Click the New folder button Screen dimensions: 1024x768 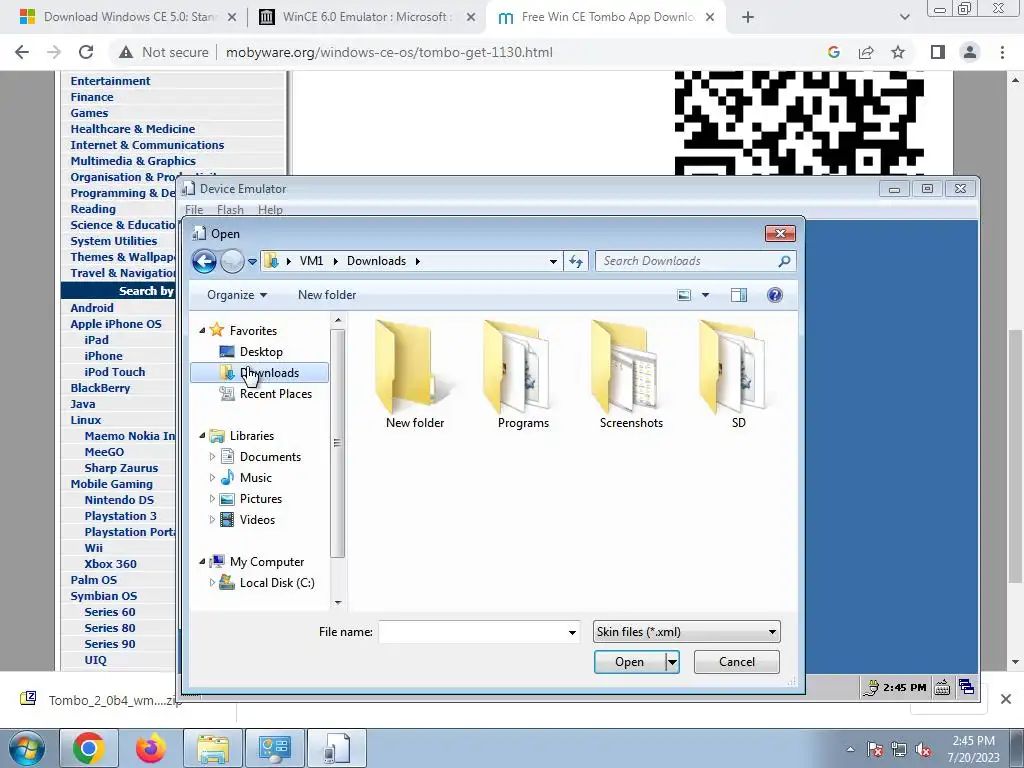point(327,295)
